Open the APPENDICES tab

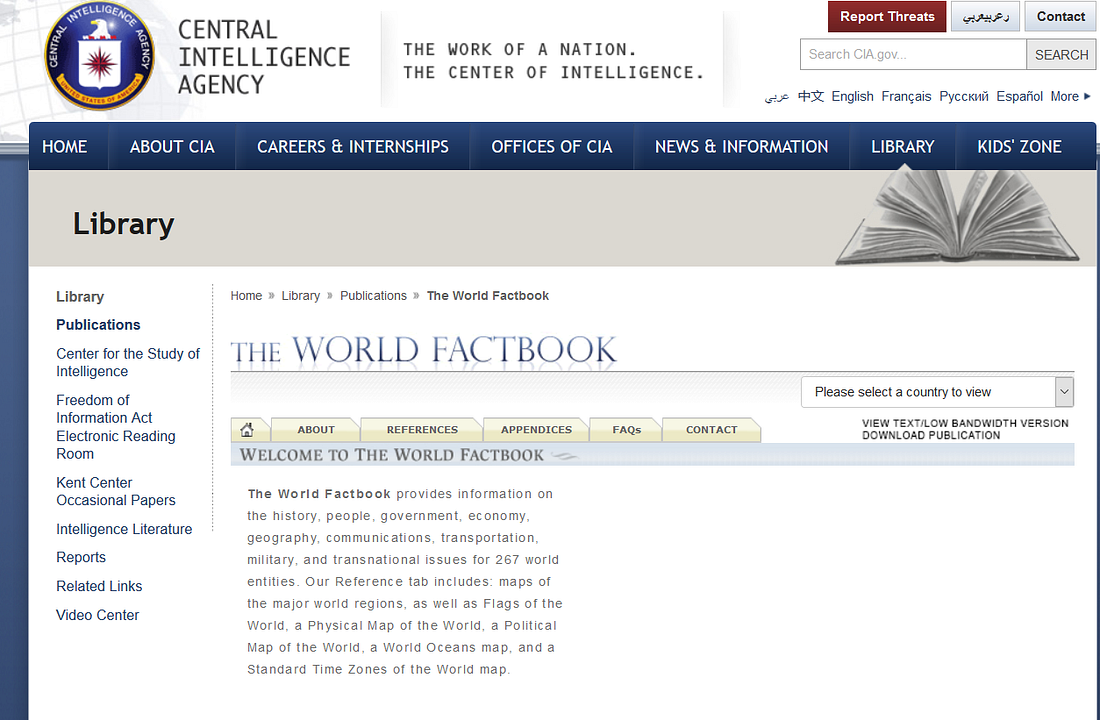click(535, 429)
